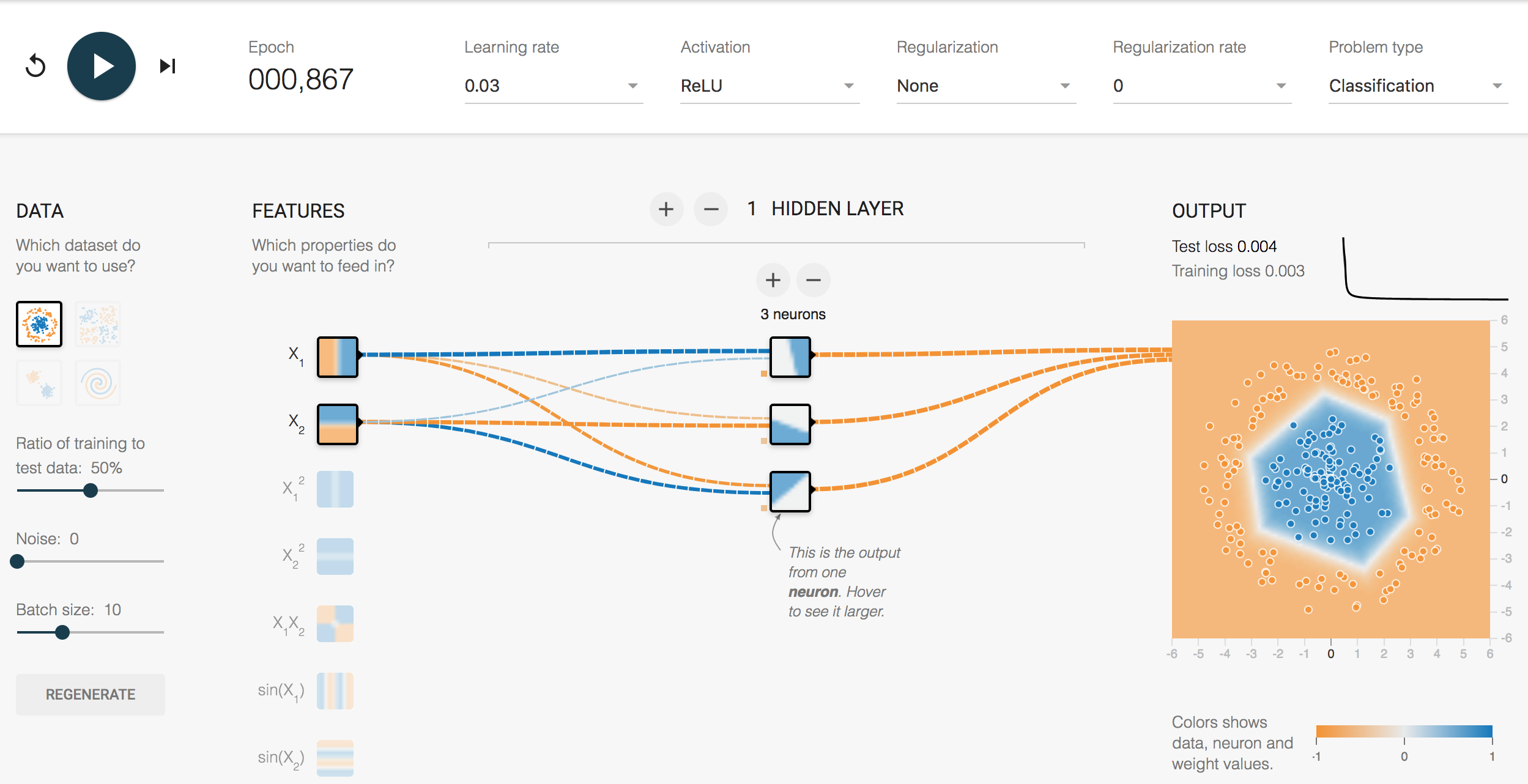Add a neuron to hidden layer

(774, 280)
